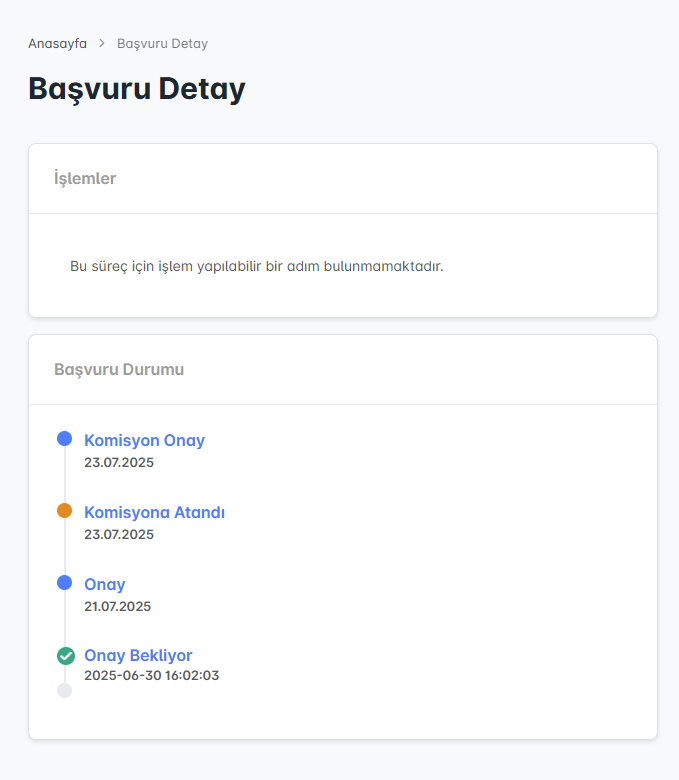679x780 pixels.
Task: Click the blue dot beside the Onay step
Action: coord(65,583)
